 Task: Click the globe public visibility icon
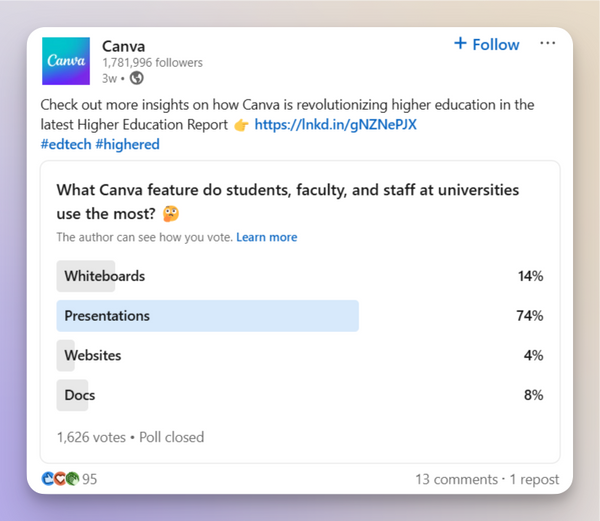point(137,78)
